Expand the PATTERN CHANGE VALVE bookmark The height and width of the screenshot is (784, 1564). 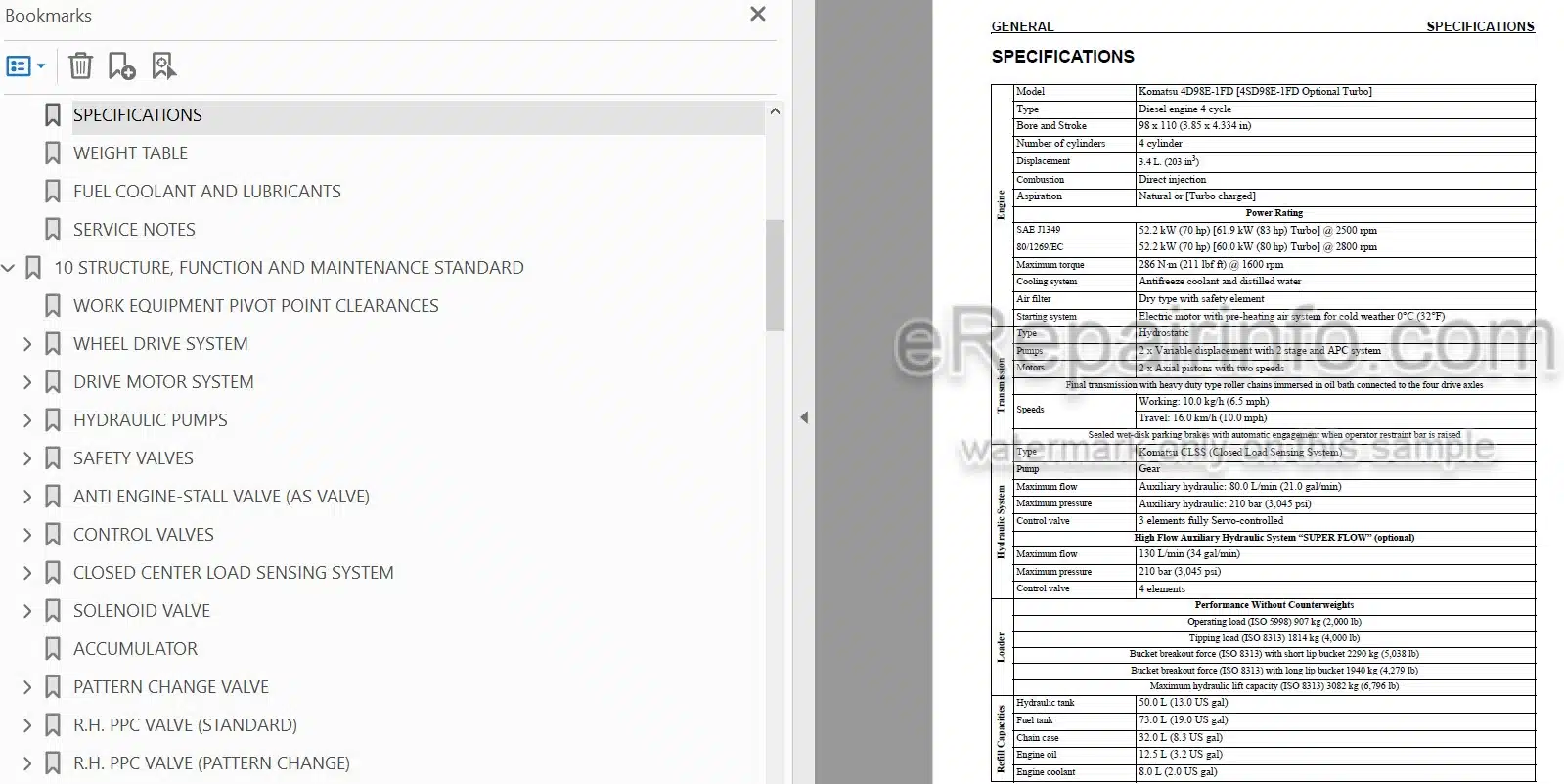[27, 687]
